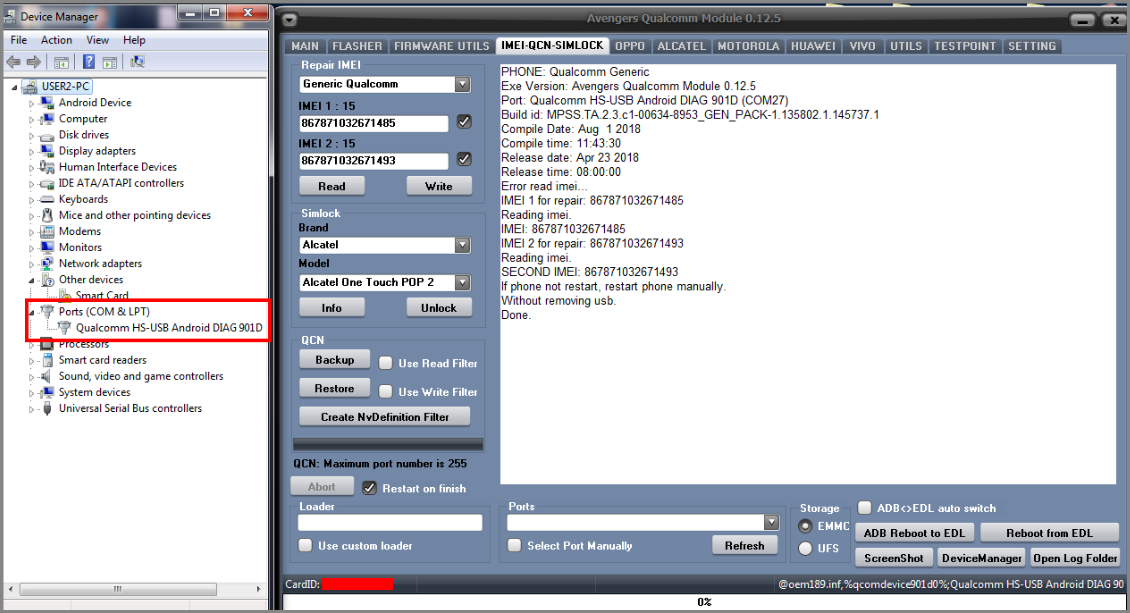Click the Qualcomm HS-USB Android DIAG device icon
This screenshot has width=1130, height=613.
tap(64, 328)
